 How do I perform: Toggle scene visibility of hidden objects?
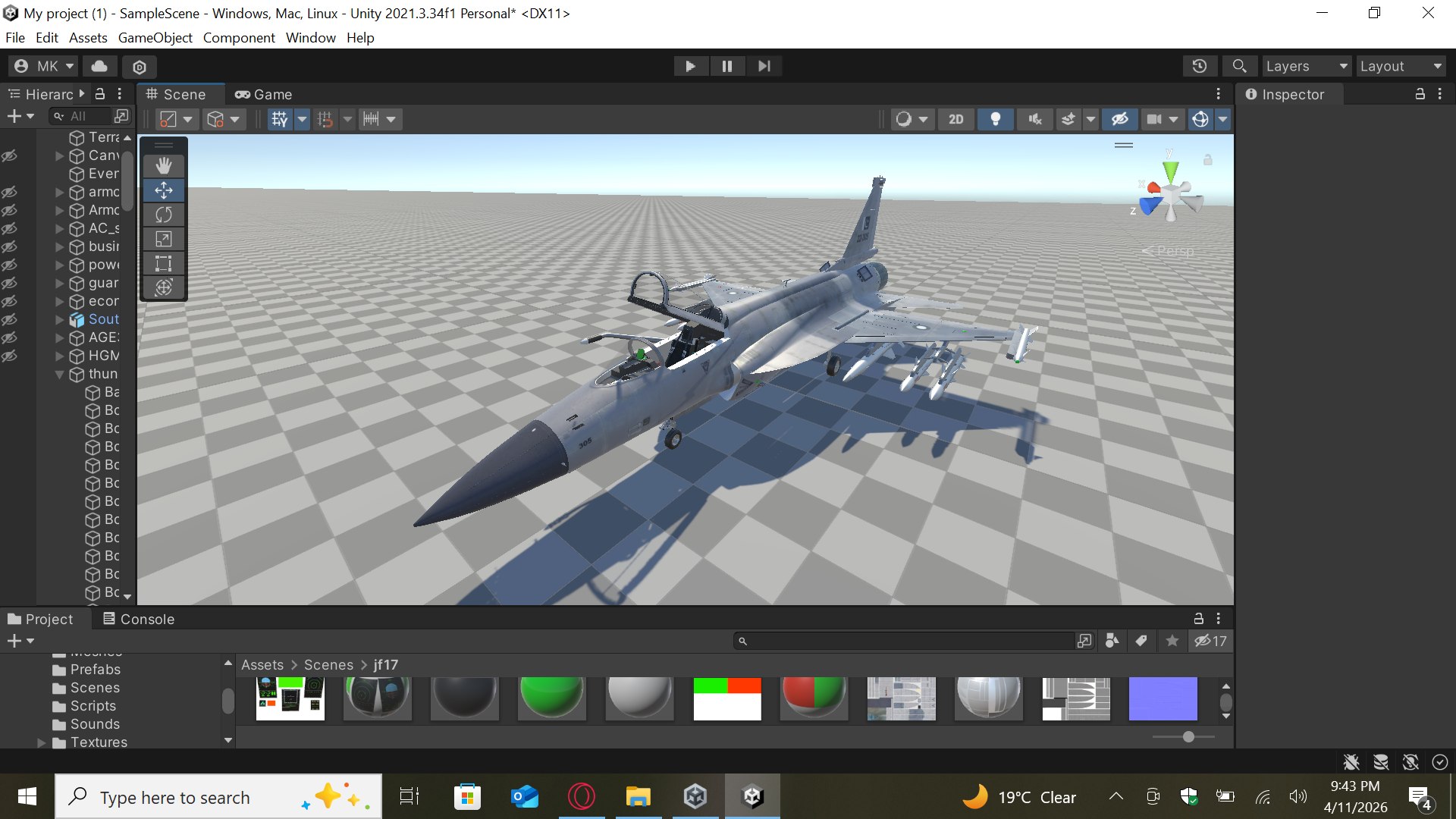tap(1120, 119)
